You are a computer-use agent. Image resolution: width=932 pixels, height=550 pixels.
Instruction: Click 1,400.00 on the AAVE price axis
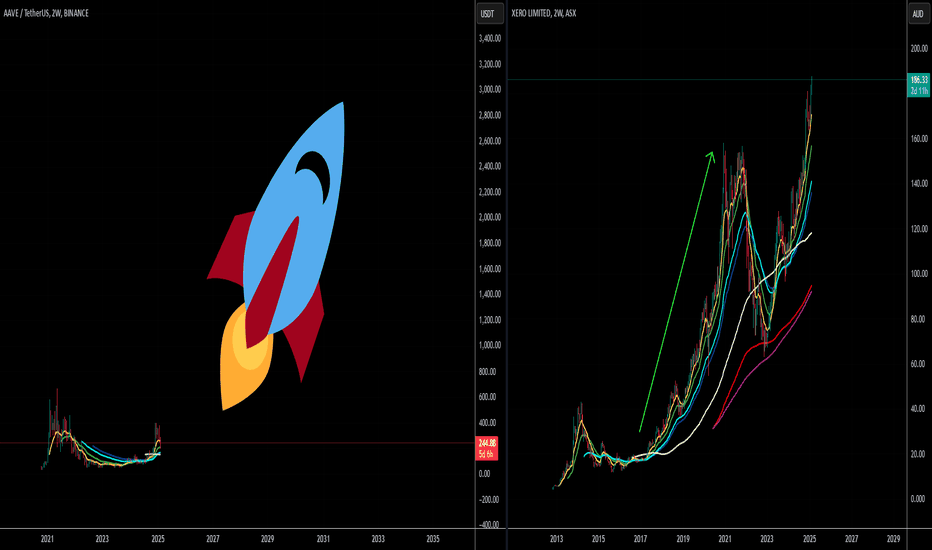tap(490, 294)
